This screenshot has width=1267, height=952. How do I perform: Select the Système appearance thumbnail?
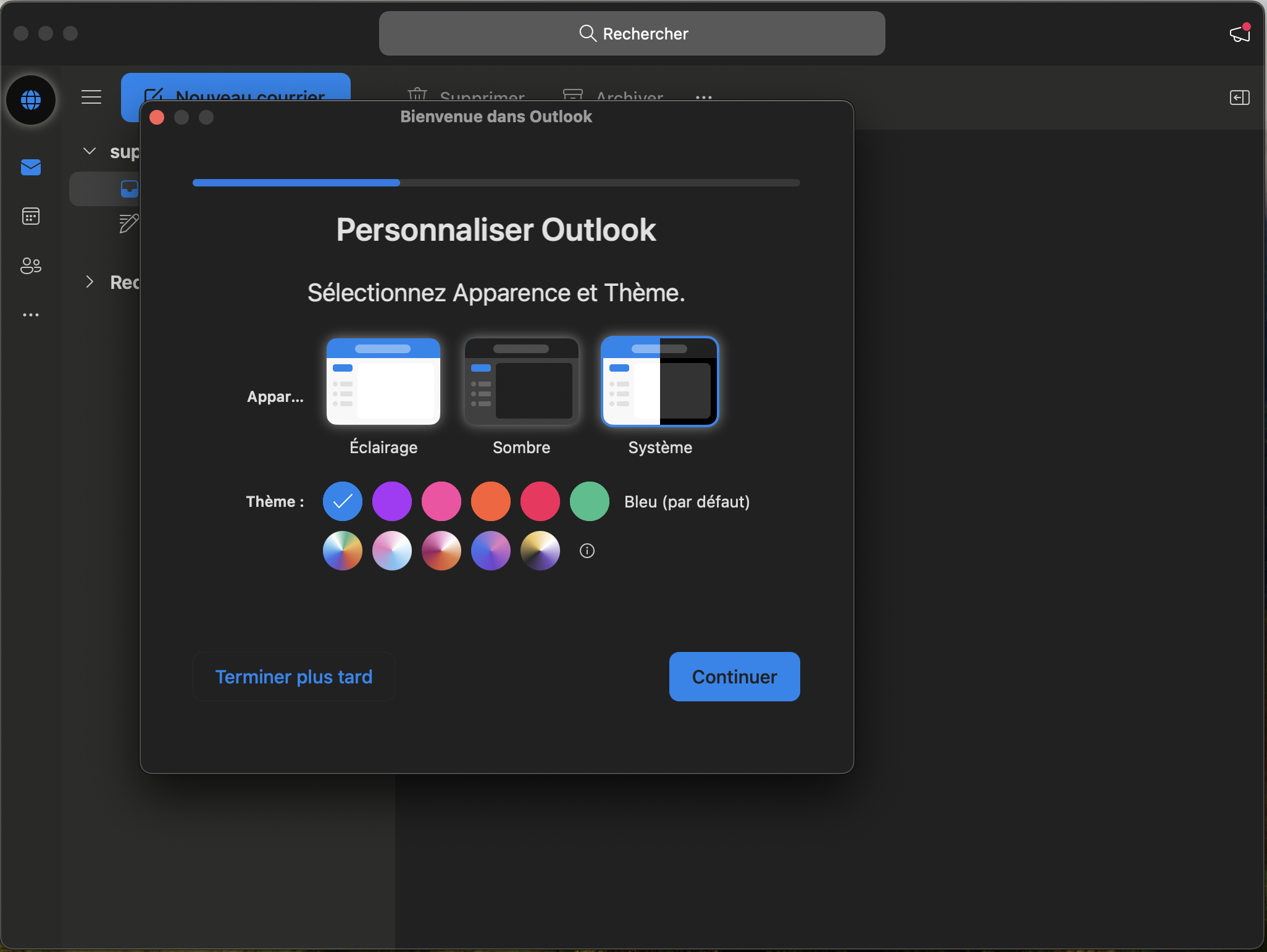coord(660,381)
